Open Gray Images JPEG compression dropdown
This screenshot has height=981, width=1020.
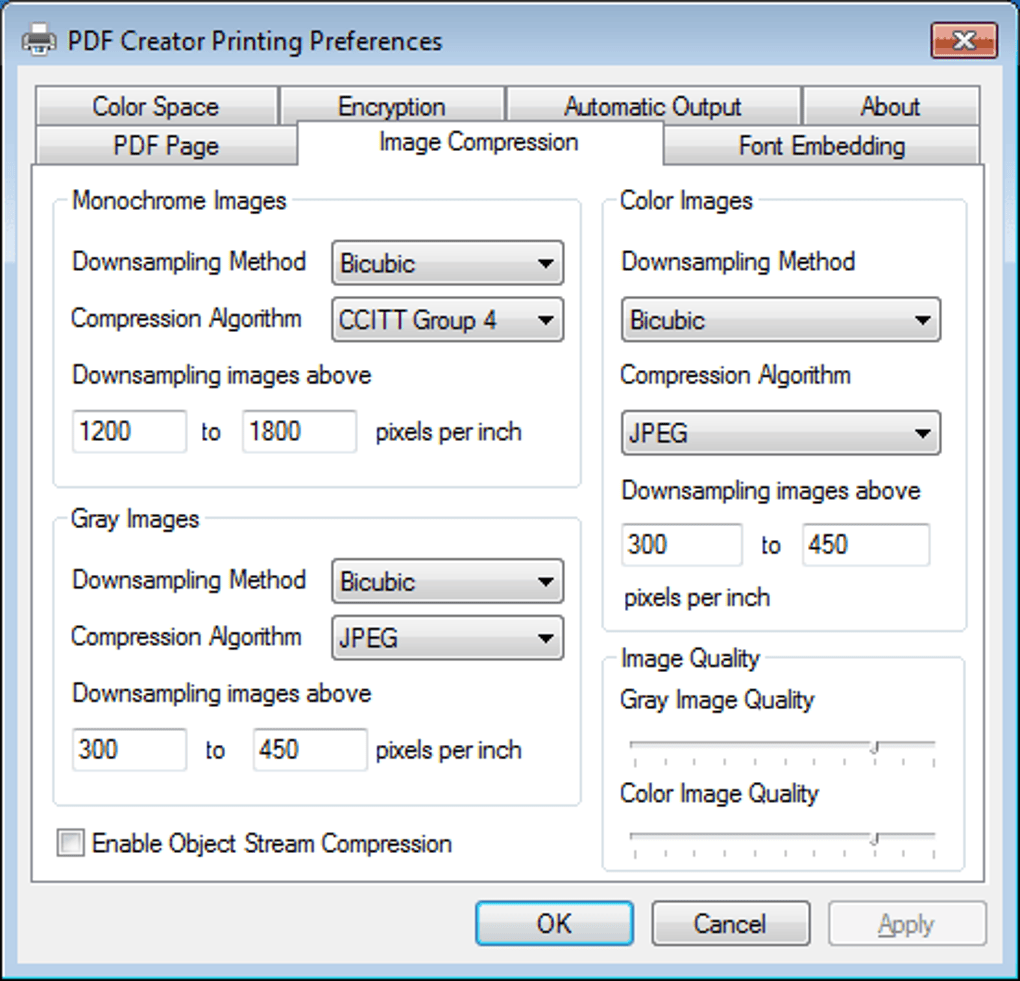[447, 639]
